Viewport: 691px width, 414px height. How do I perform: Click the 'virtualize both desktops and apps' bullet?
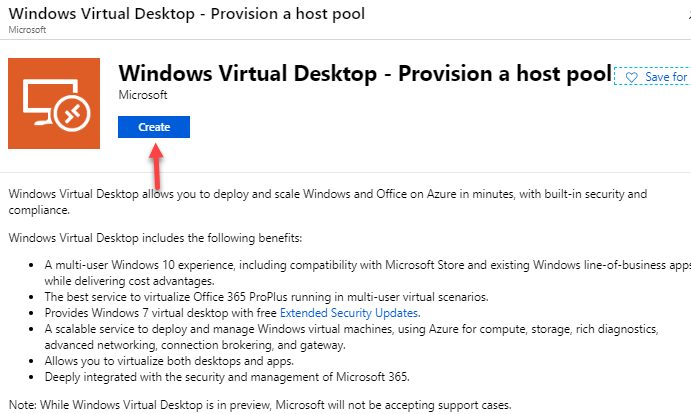[x=169, y=361]
